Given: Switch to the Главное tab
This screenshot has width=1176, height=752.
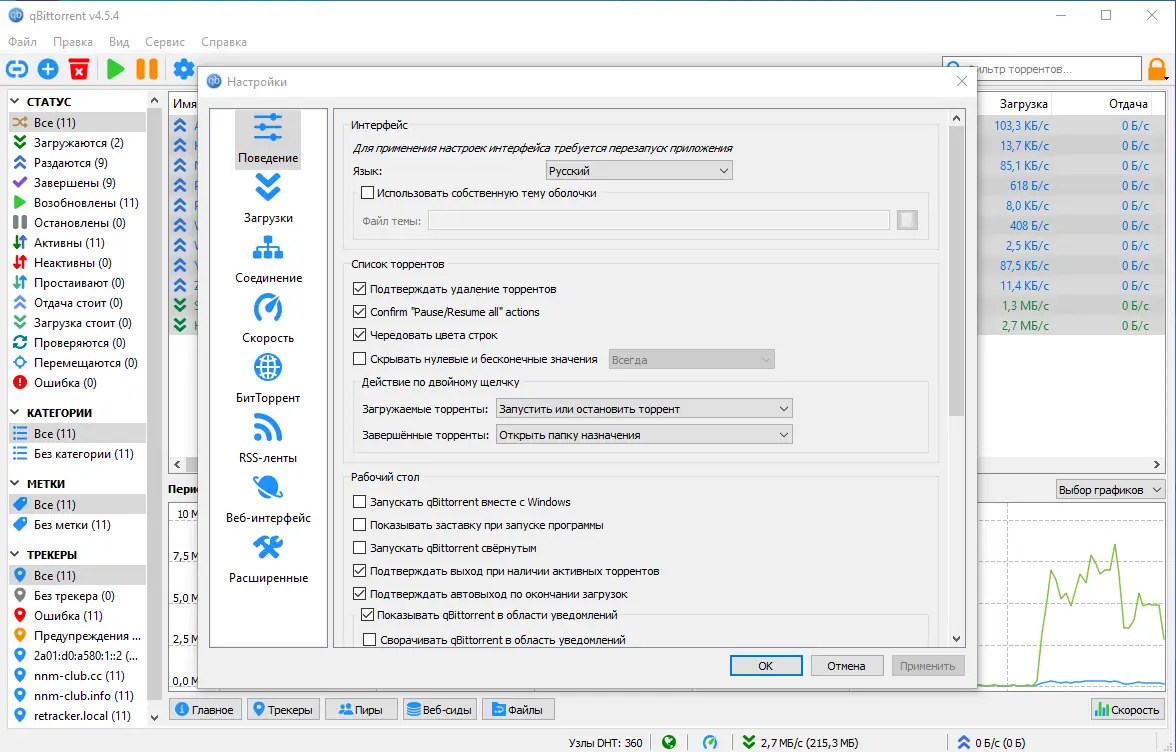Looking at the screenshot, I should (205, 709).
